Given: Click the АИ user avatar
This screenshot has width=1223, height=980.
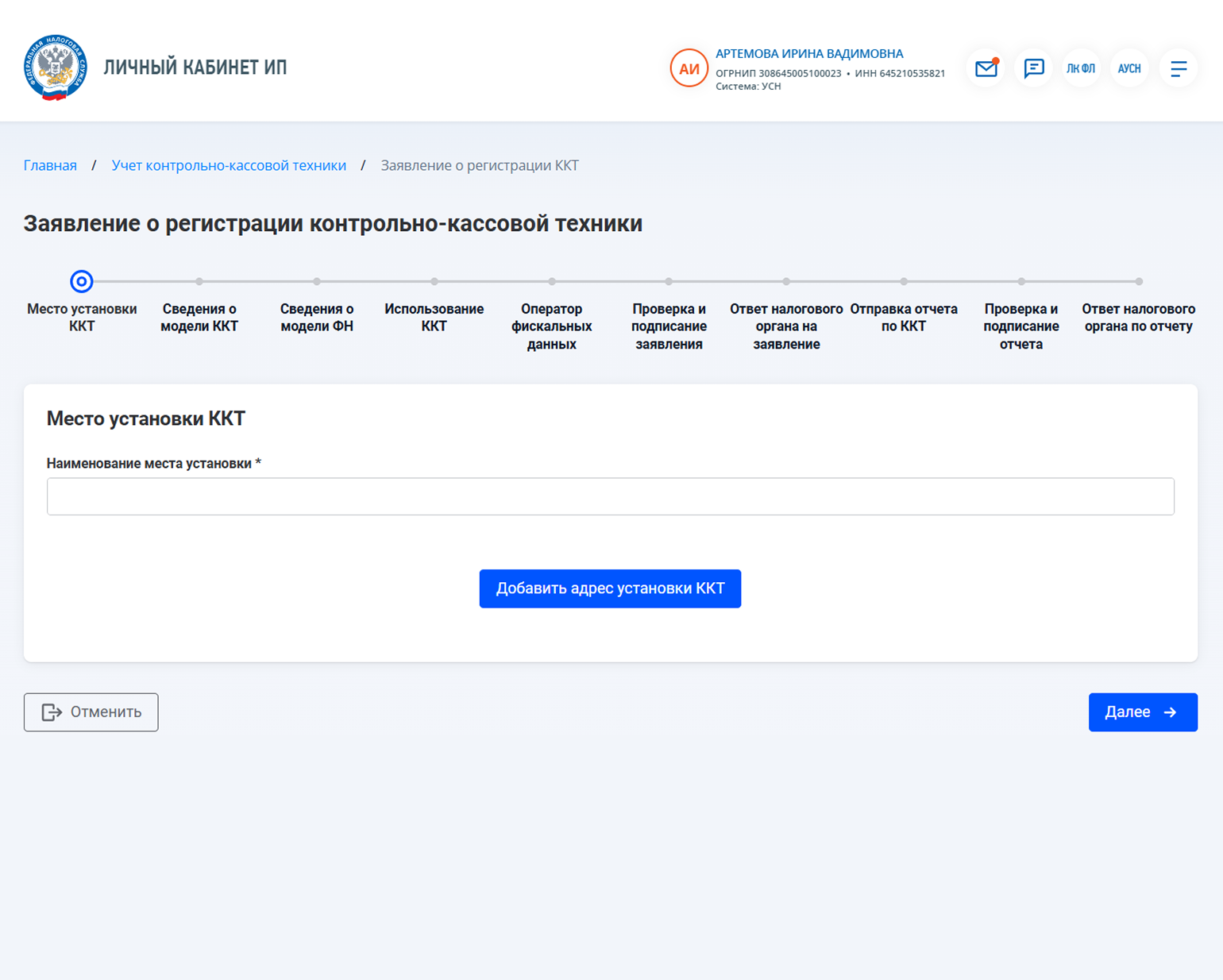Looking at the screenshot, I should click(689, 68).
